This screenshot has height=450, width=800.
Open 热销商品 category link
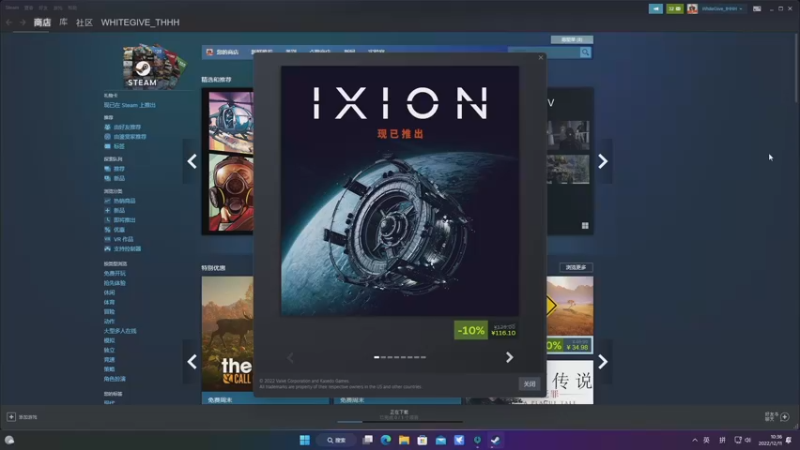tap(124, 201)
